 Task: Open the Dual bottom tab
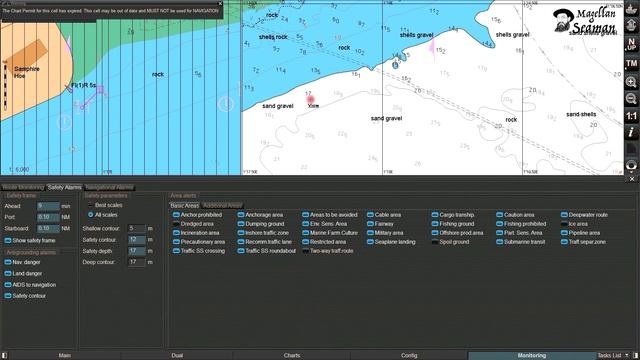[177, 356]
